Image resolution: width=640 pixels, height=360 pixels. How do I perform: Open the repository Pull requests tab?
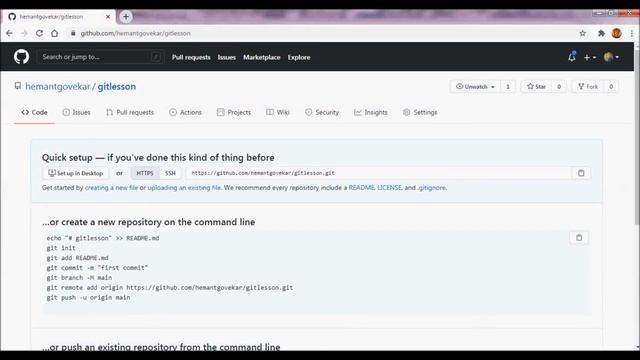(x=130, y=112)
